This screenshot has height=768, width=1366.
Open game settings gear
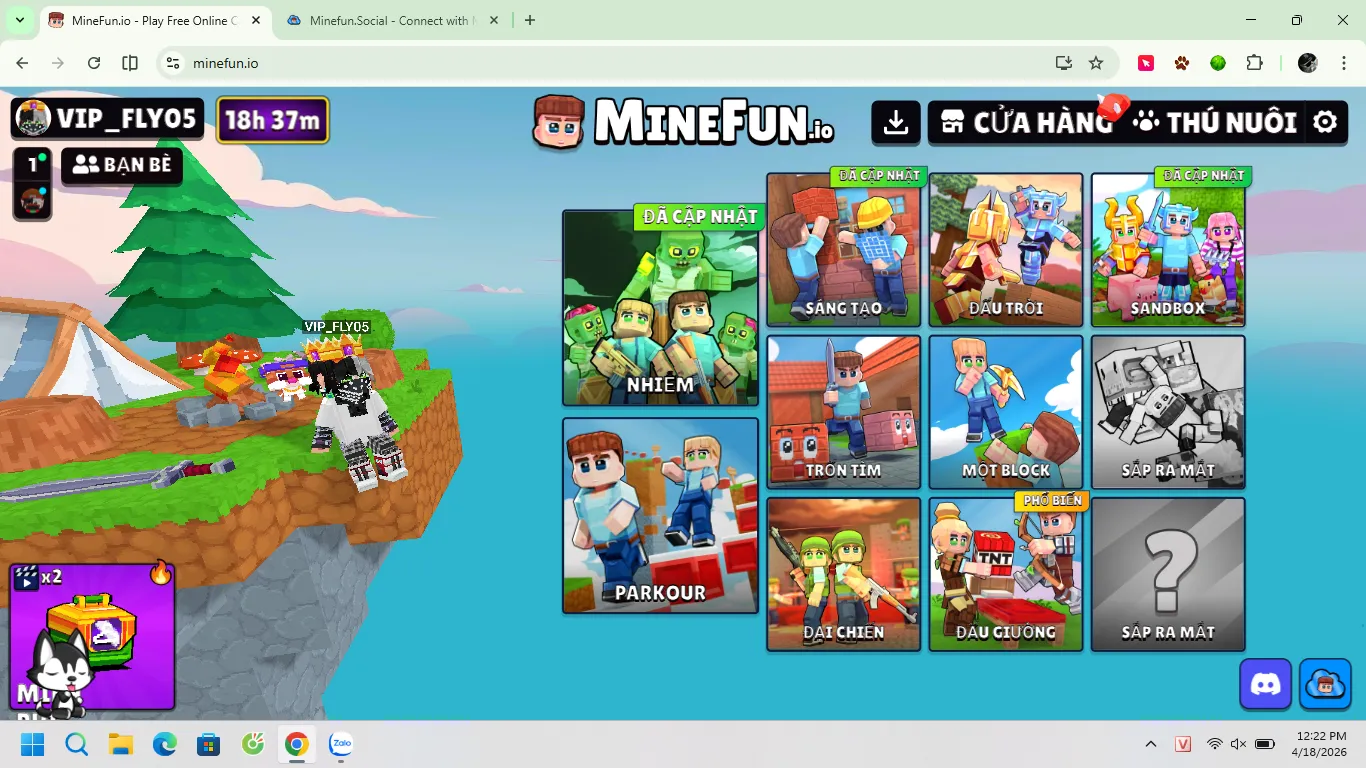click(1325, 122)
